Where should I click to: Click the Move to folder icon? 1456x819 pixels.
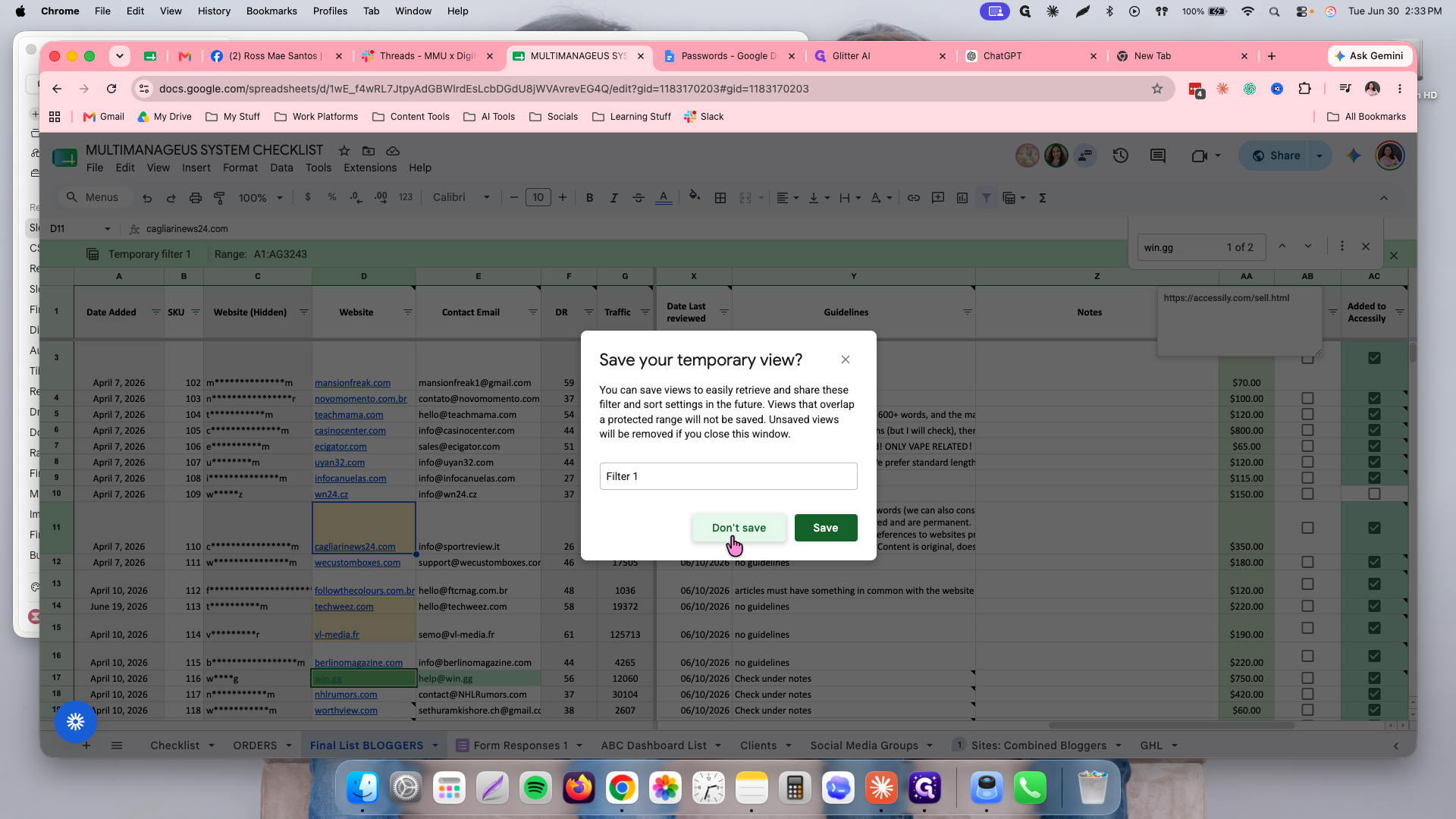pos(369,151)
